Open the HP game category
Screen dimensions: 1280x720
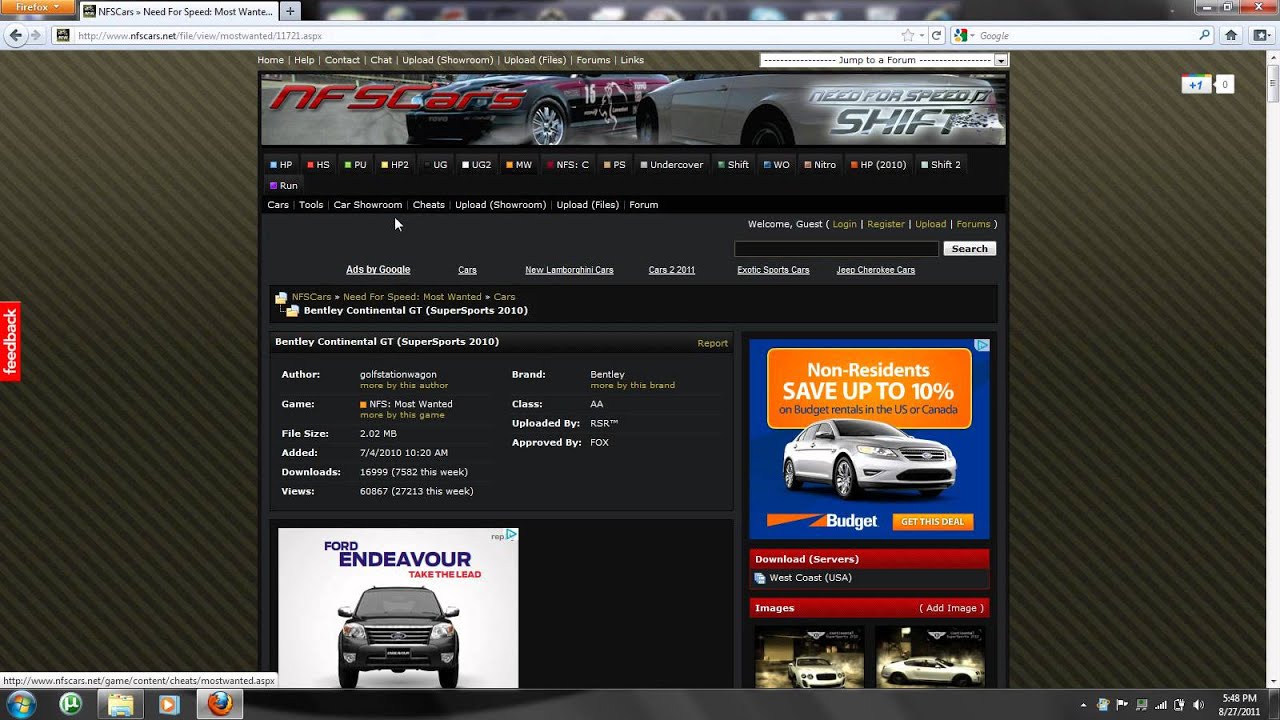coord(280,165)
